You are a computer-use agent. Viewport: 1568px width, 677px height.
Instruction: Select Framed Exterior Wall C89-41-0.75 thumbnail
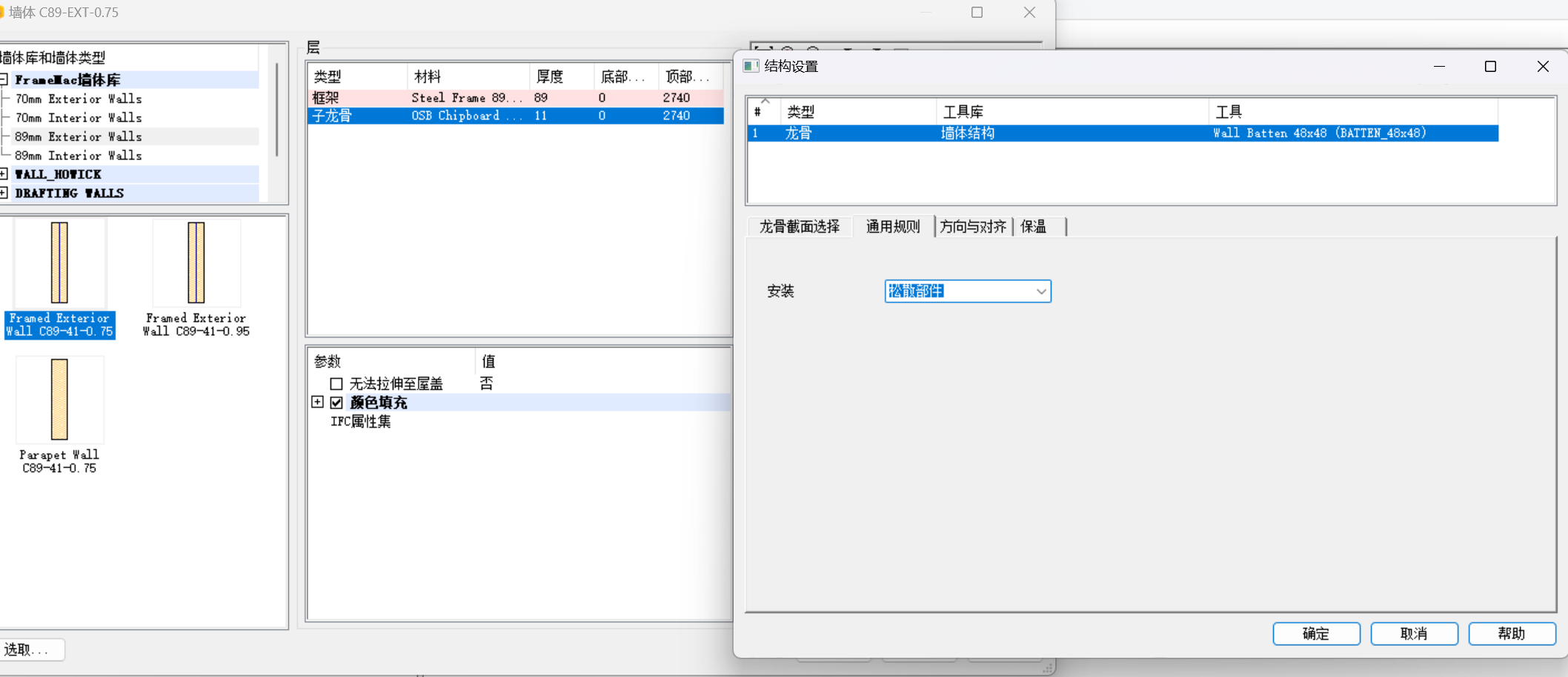click(60, 279)
